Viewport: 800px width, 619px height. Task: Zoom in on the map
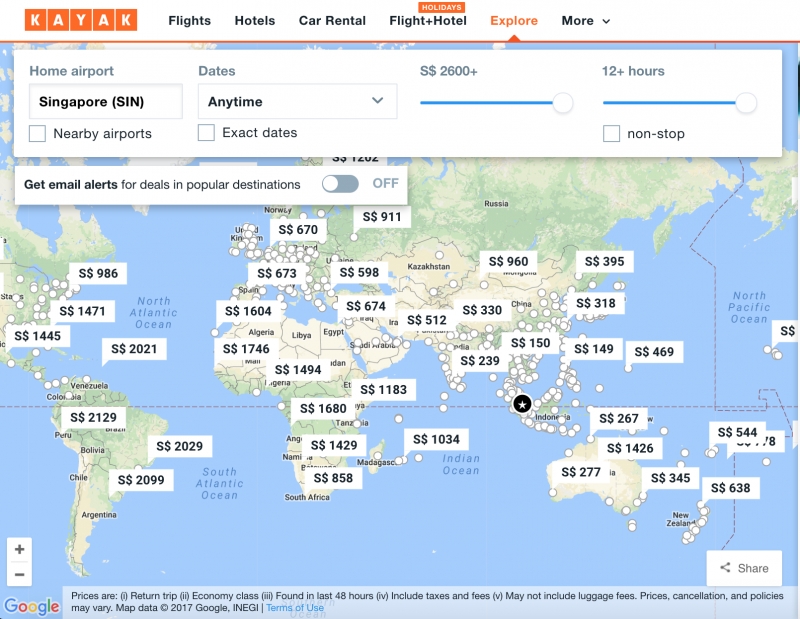click(19, 550)
